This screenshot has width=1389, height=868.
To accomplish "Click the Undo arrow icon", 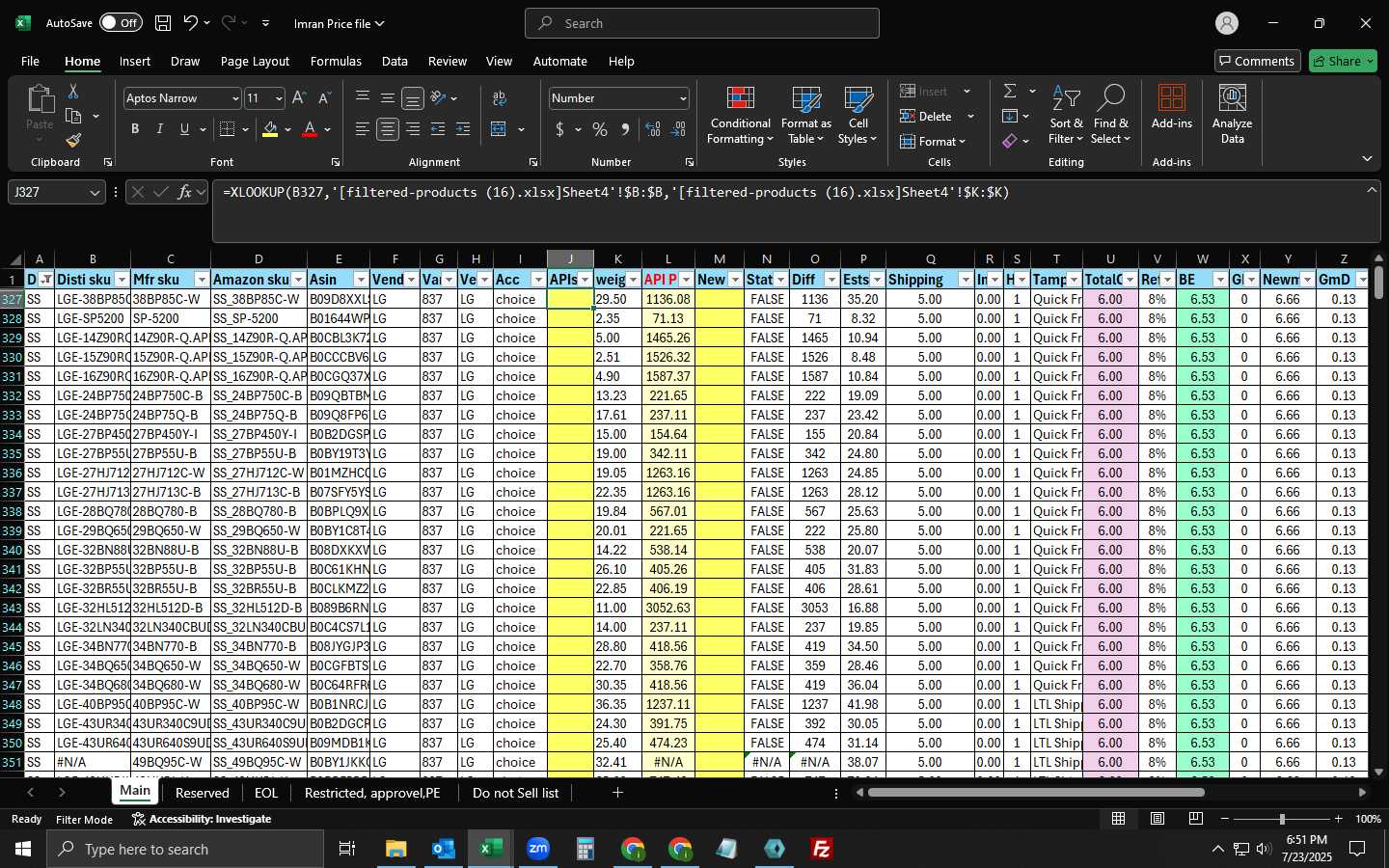I will click(190, 23).
